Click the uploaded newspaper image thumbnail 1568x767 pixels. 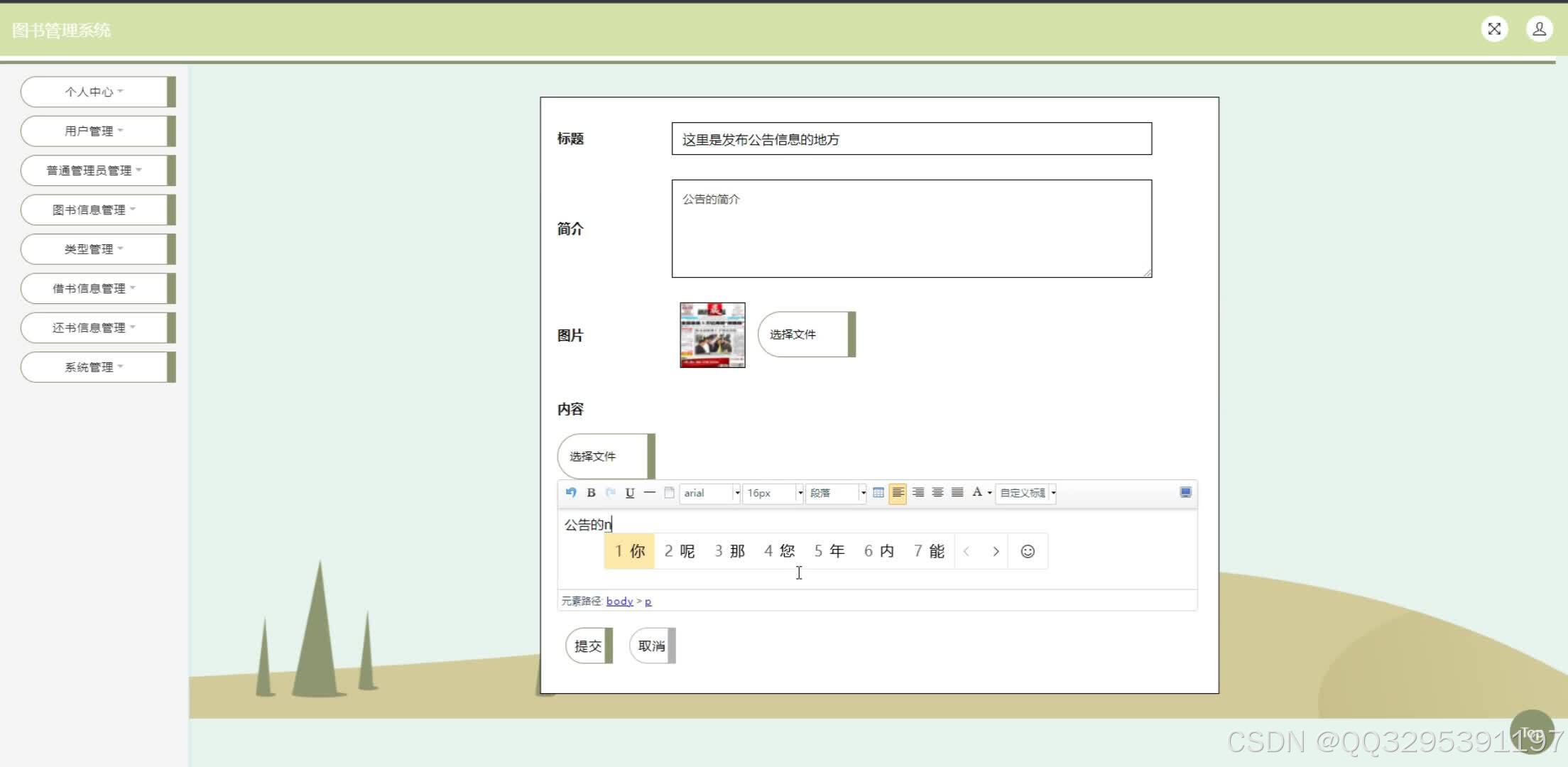click(712, 335)
